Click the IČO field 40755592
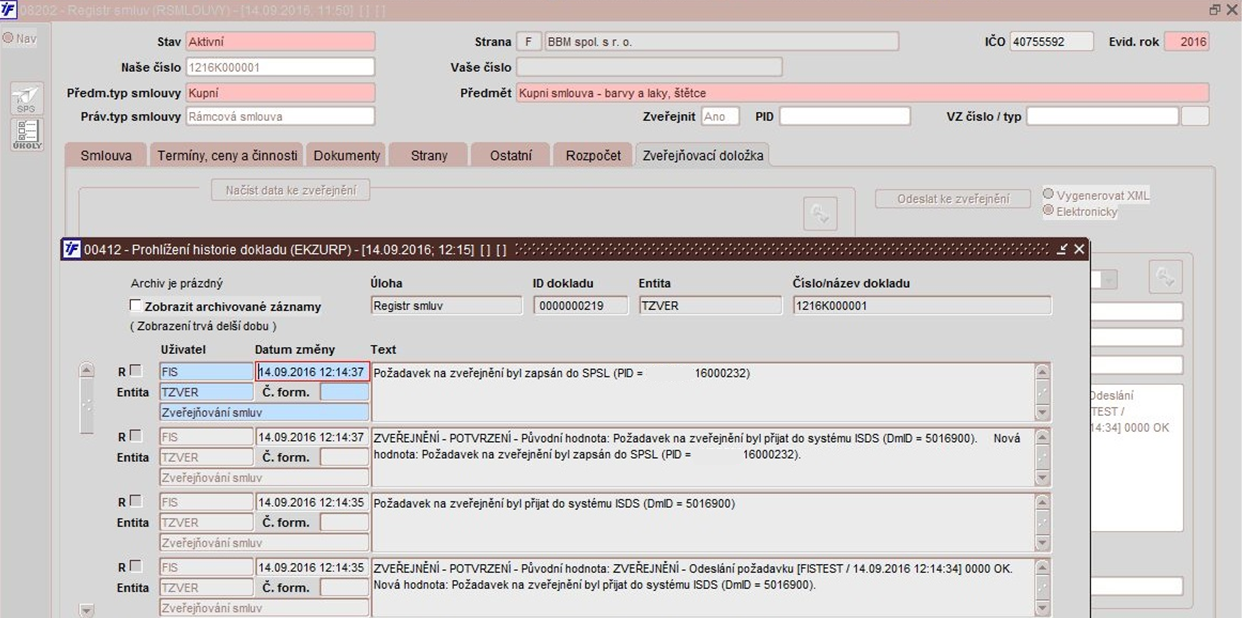The width and height of the screenshot is (1242, 618). 1052,42
